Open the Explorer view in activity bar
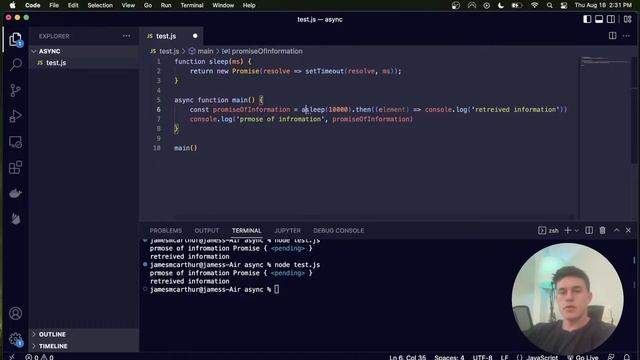The image size is (640, 360). pyautogui.click(x=16, y=40)
